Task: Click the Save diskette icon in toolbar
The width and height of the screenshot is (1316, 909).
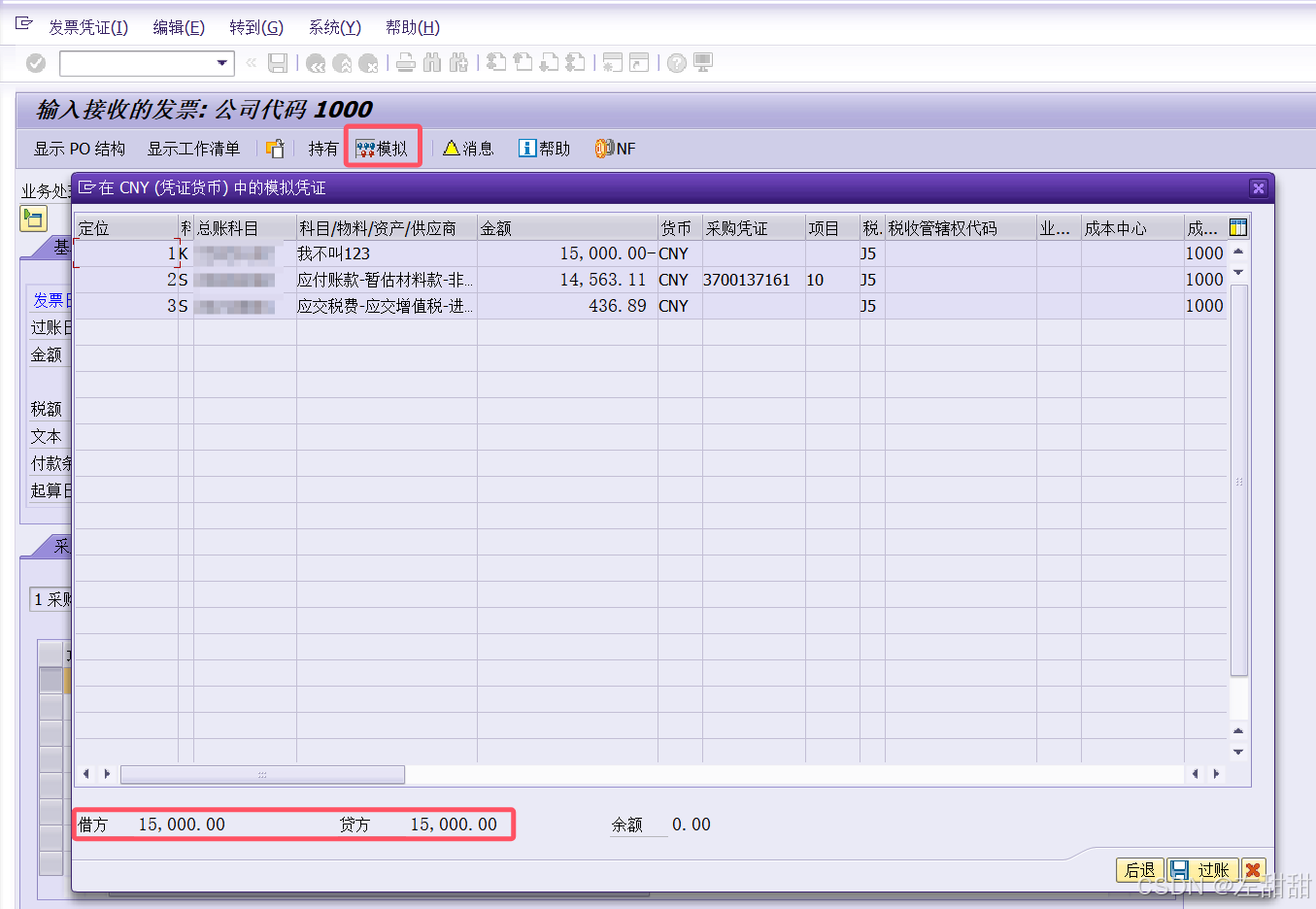Action: pyautogui.click(x=278, y=63)
